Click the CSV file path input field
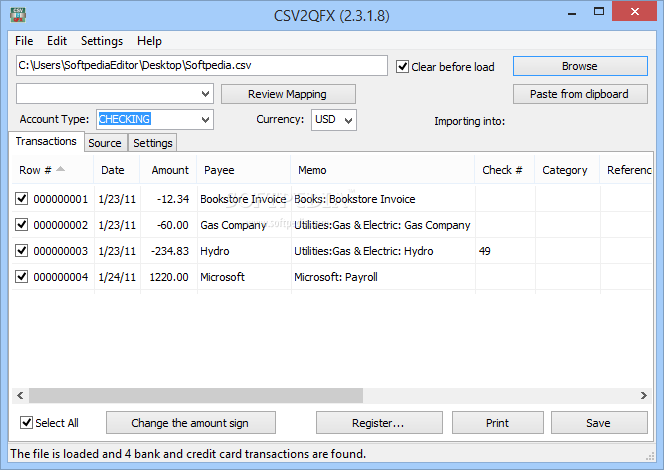 (x=202, y=66)
